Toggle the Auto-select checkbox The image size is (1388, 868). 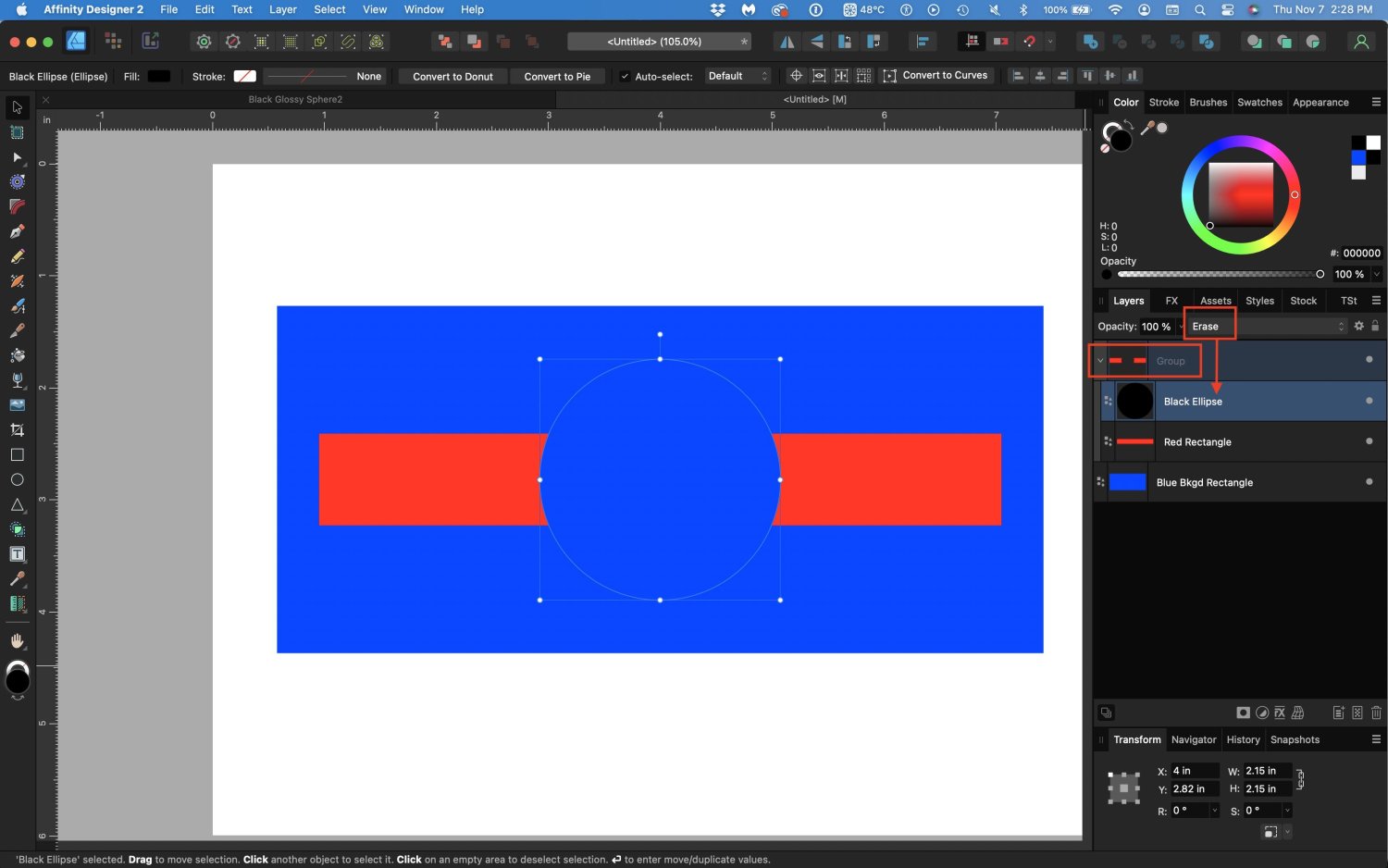tap(625, 77)
